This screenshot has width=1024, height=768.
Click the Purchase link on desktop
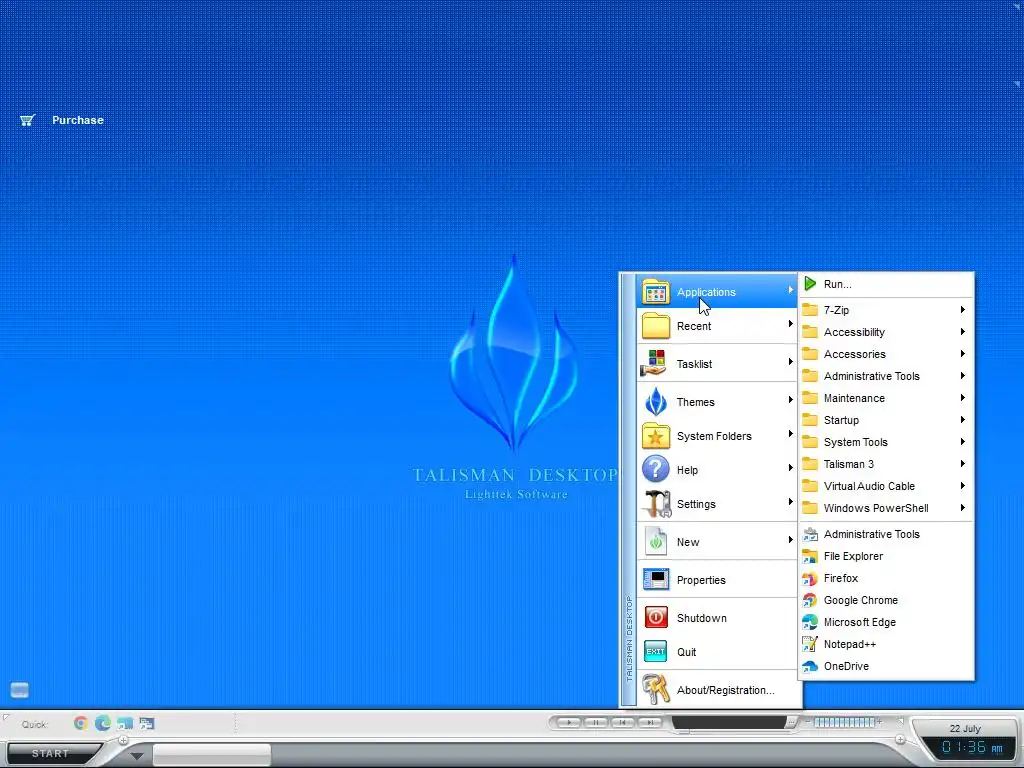(78, 120)
